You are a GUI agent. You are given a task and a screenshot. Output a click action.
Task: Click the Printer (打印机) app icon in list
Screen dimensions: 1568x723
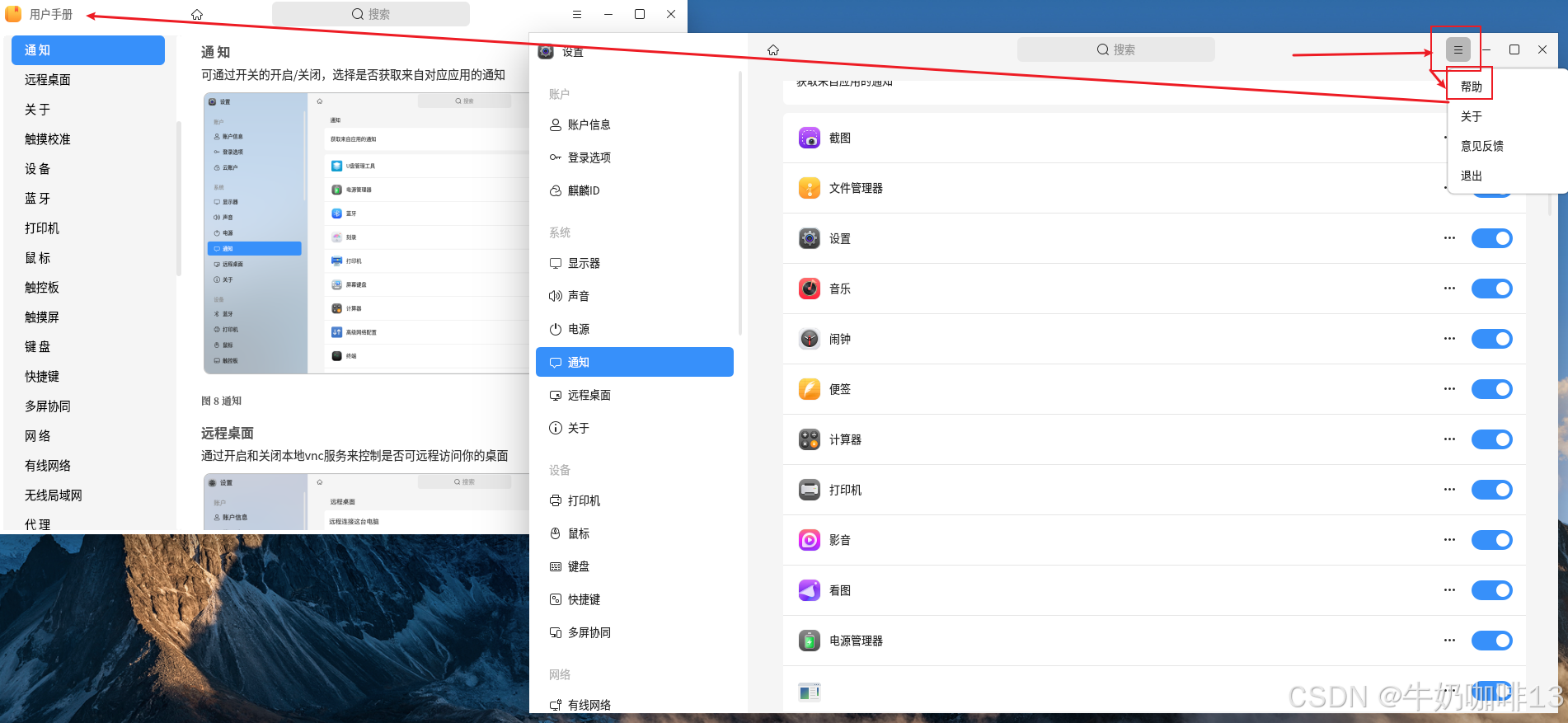[810, 490]
